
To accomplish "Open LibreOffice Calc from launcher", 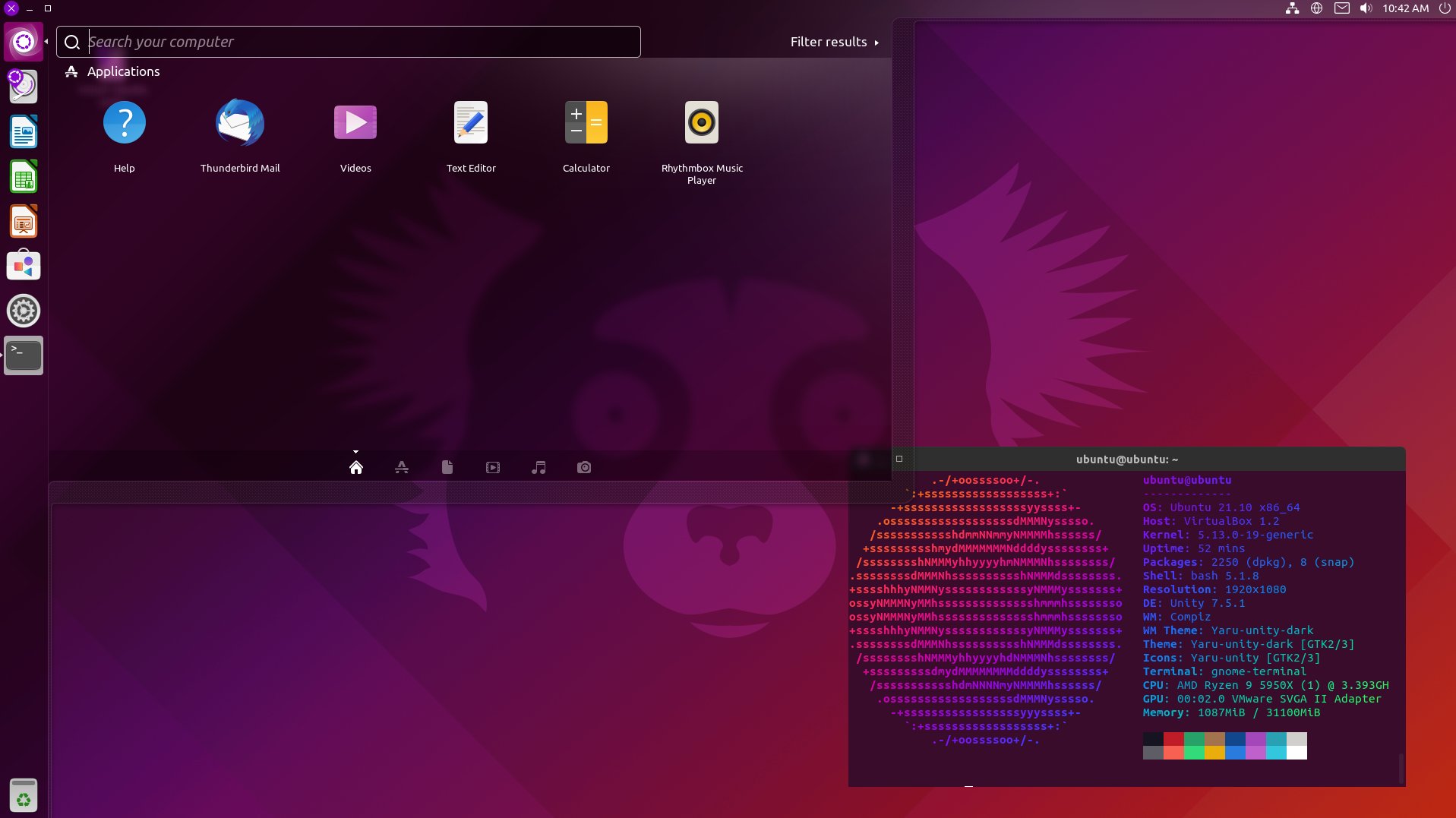I will 24,177.
